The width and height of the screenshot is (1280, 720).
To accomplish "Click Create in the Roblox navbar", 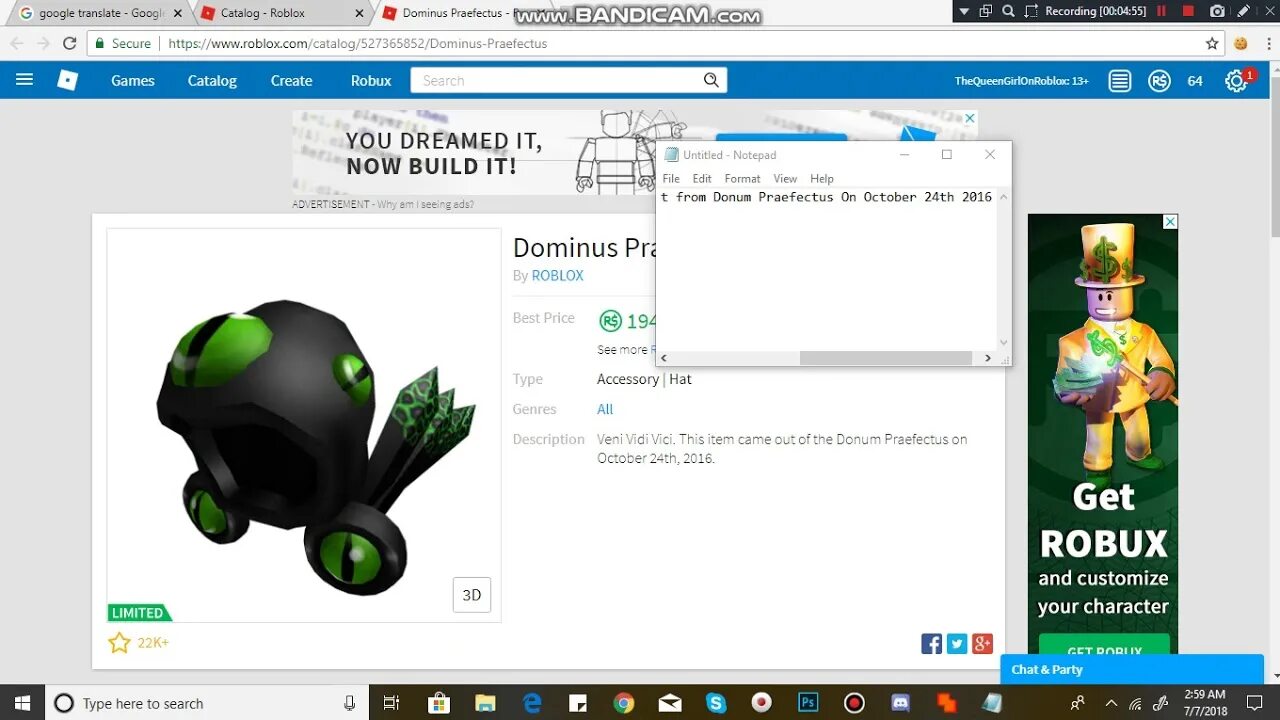I will [x=291, y=81].
